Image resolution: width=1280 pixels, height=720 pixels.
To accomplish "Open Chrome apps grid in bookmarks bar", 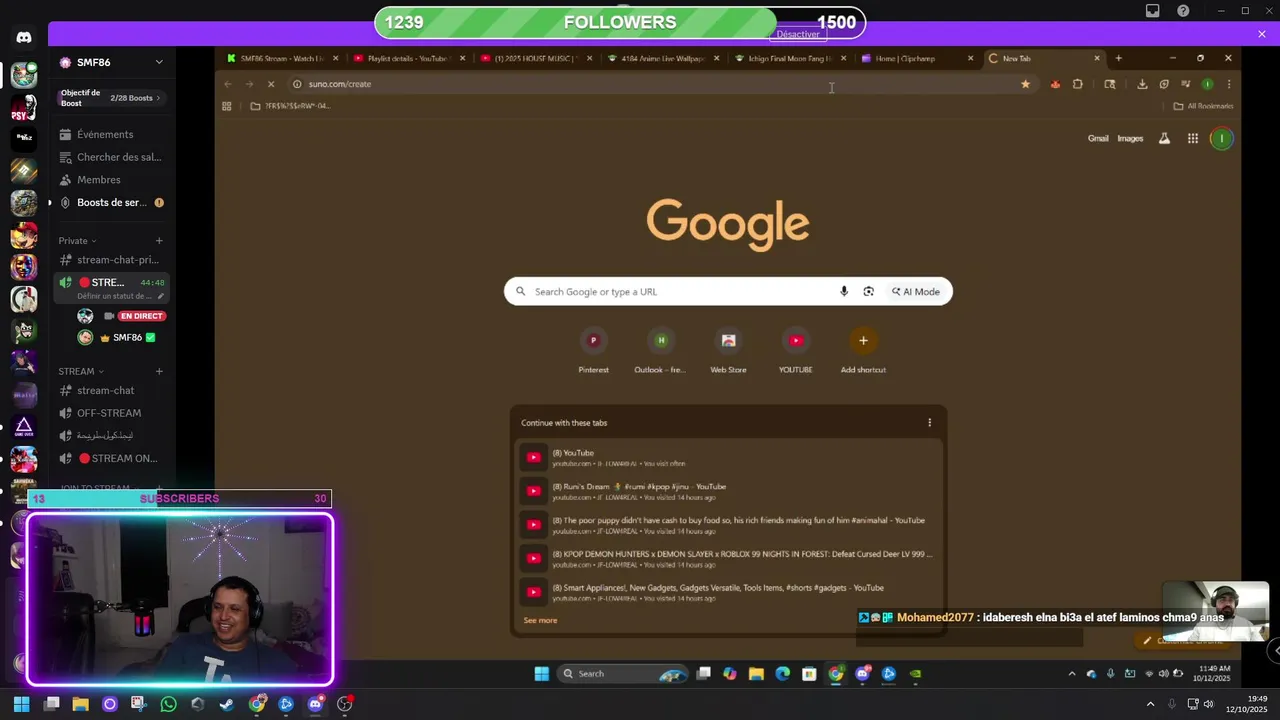I will [227, 106].
